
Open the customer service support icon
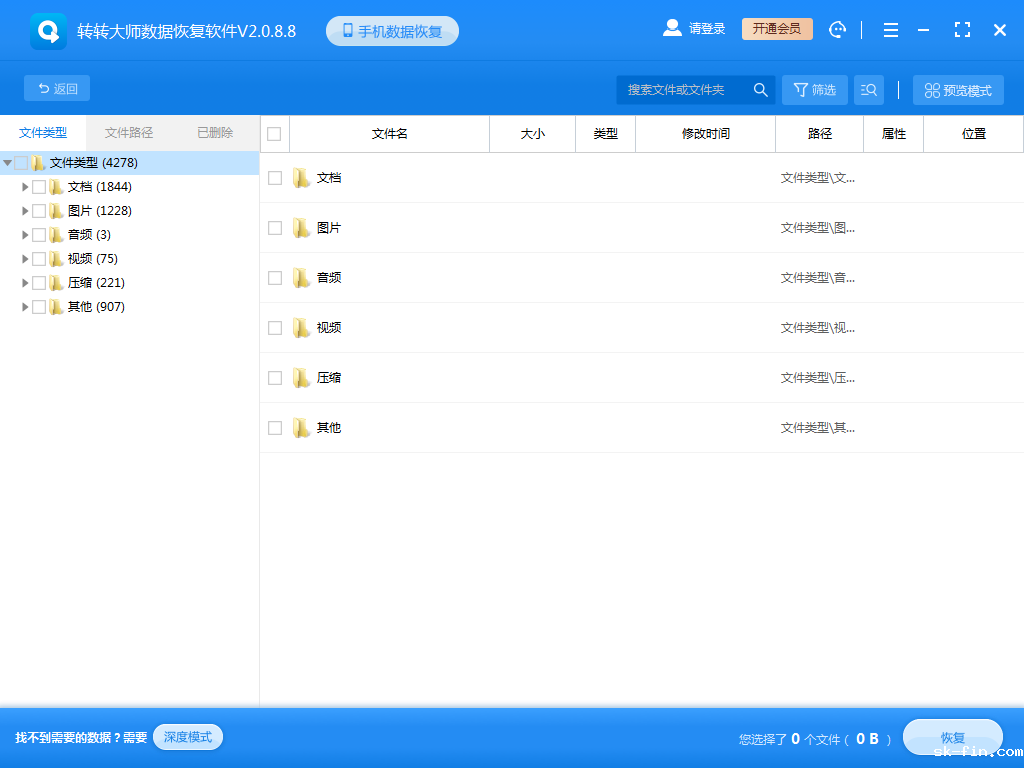[x=837, y=29]
